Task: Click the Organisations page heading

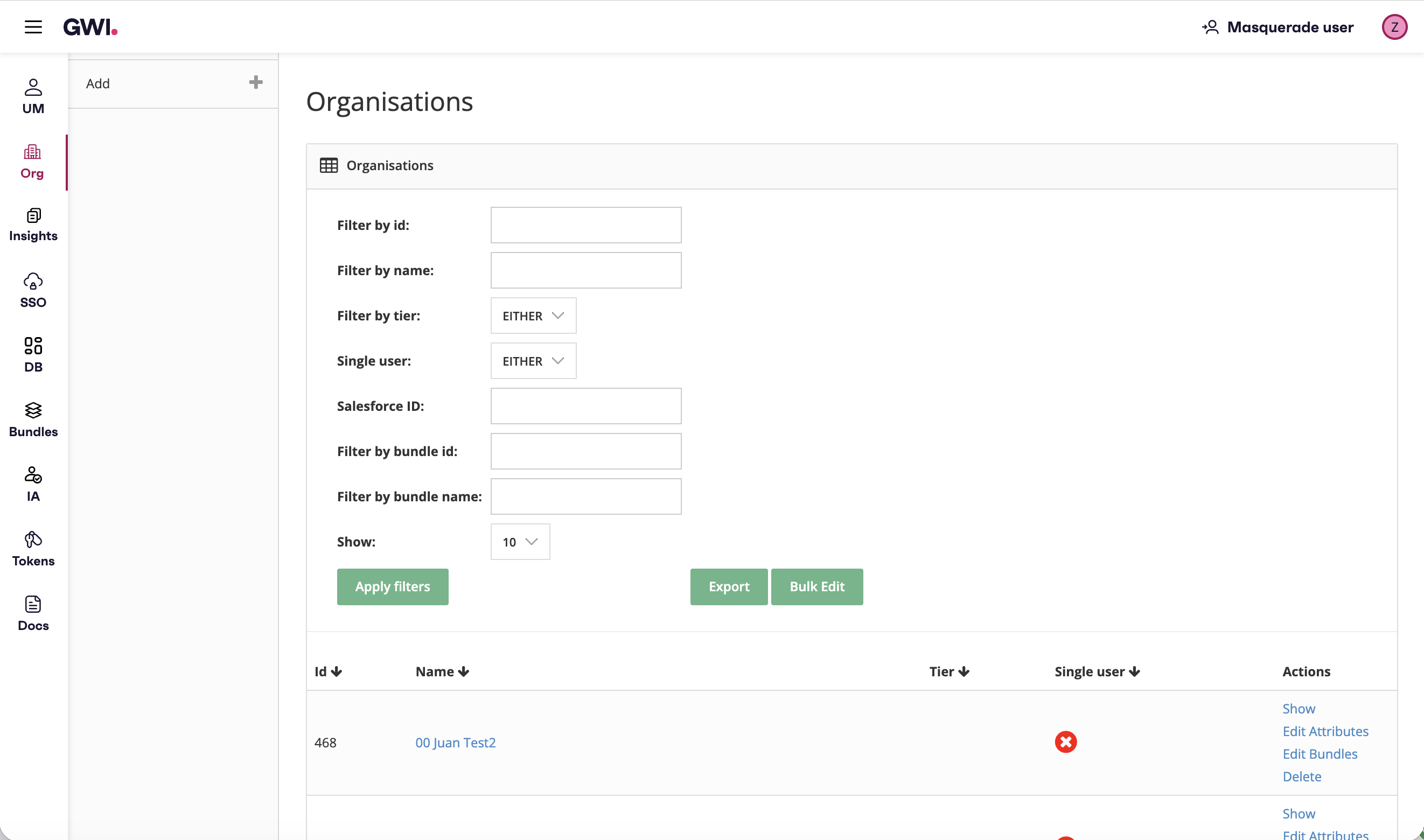Action: [389, 102]
